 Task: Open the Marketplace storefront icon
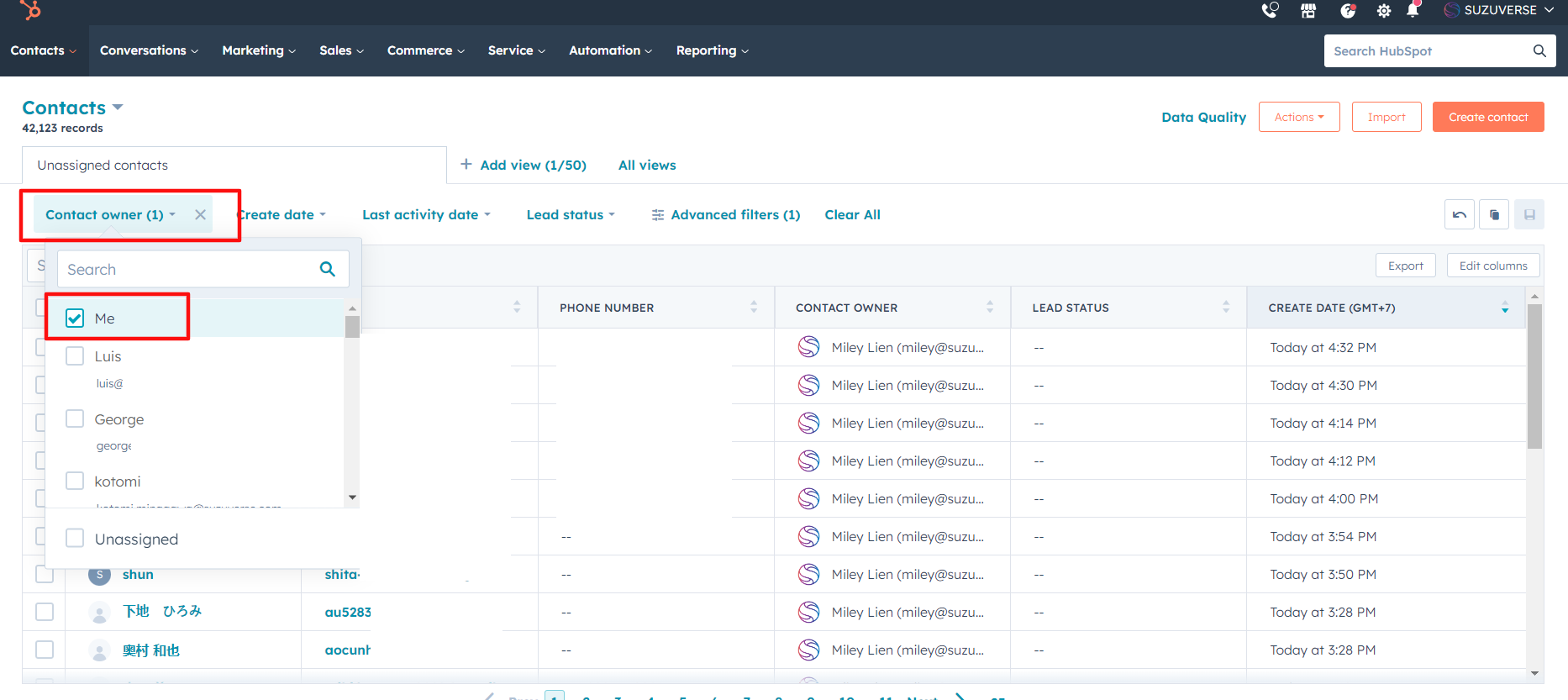click(x=1308, y=10)
